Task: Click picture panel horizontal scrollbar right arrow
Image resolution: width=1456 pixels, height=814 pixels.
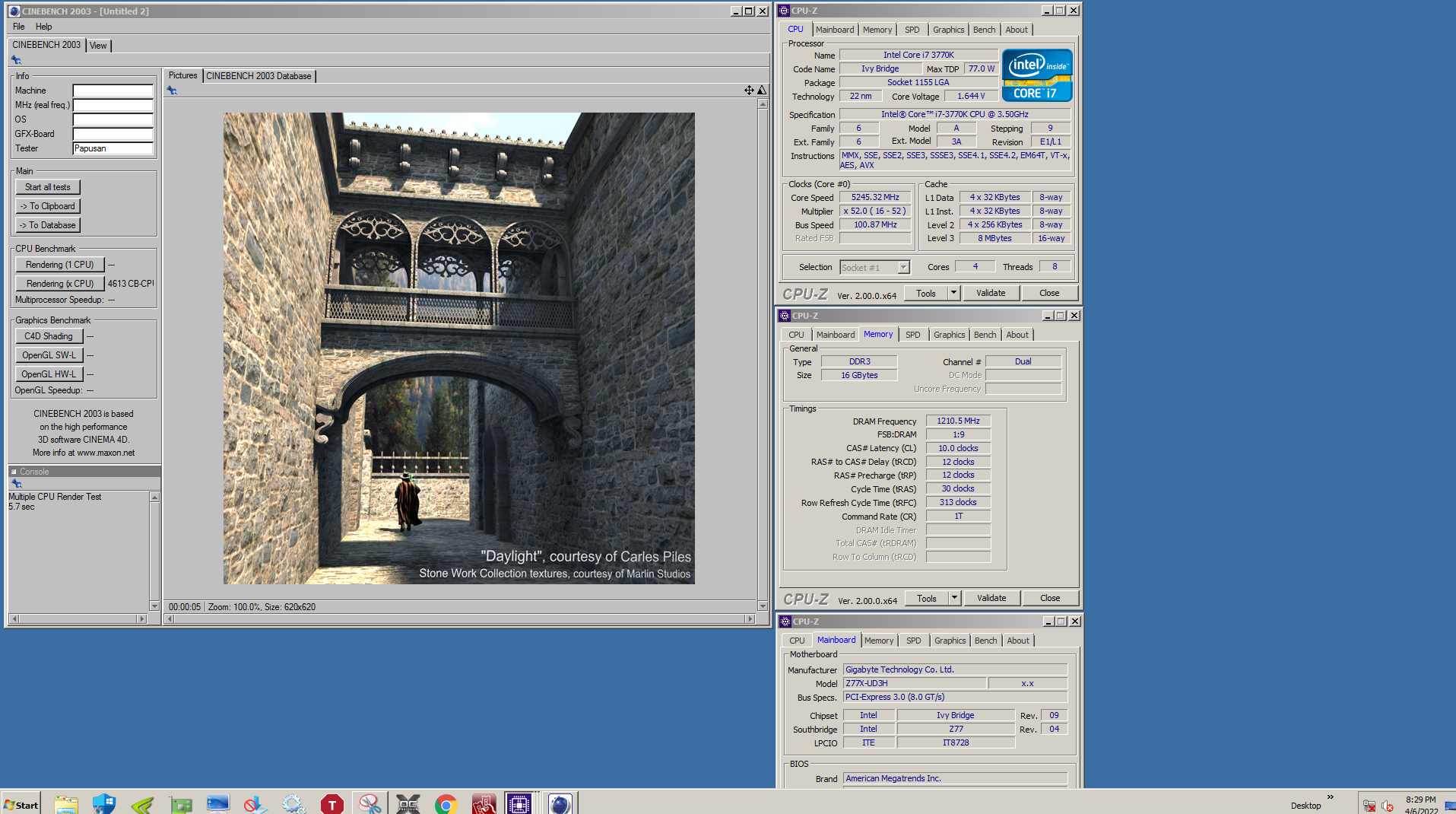Action: pos(750,618)
